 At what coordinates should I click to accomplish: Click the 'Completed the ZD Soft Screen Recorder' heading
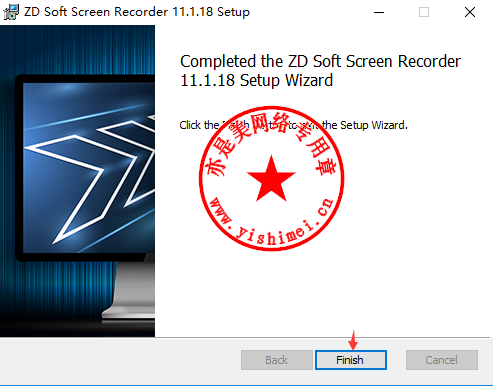coord(320,71)
